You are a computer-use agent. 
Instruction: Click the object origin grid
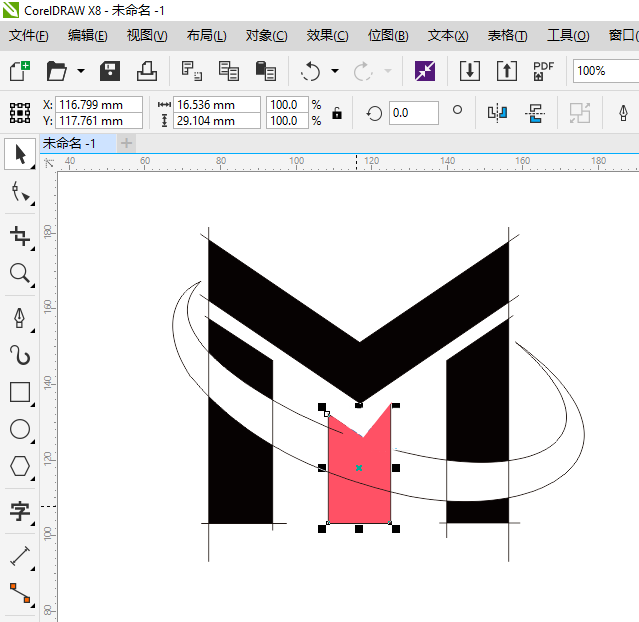[x=22, y=112]
